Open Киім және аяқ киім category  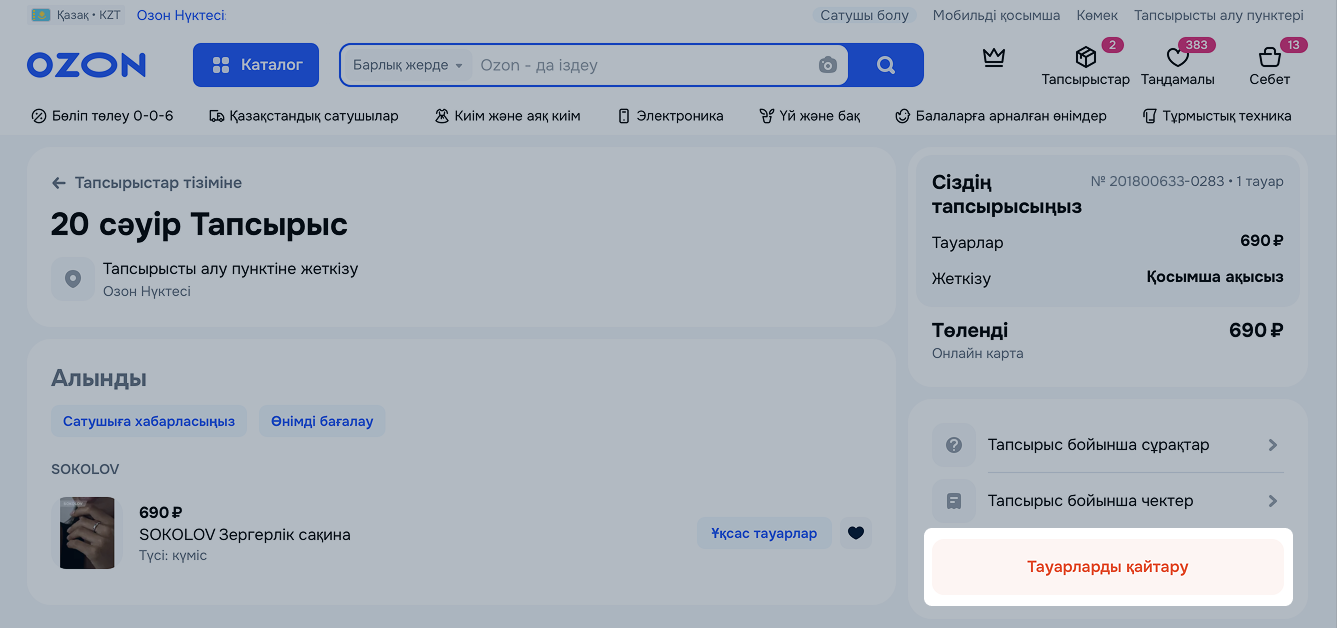click(507, 116)
